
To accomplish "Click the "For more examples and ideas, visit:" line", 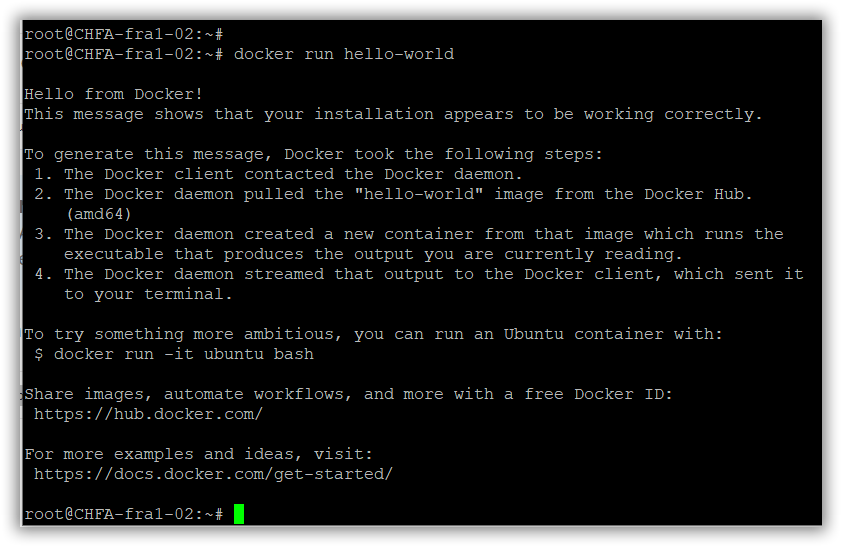I will pos(198,454).
